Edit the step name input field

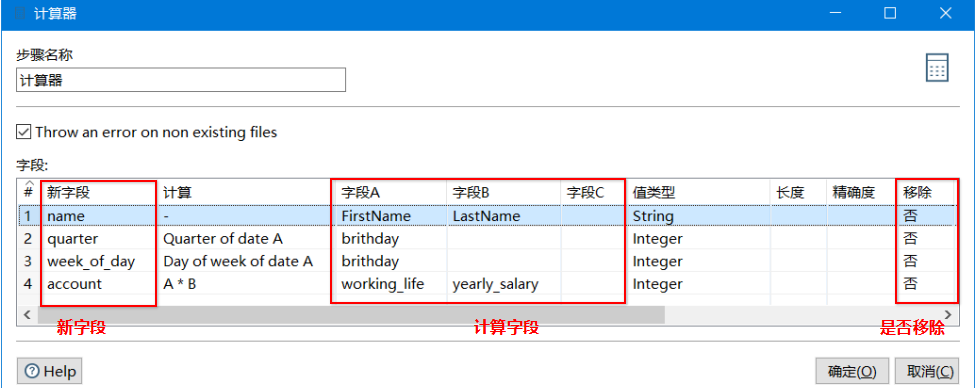[181, 80]
